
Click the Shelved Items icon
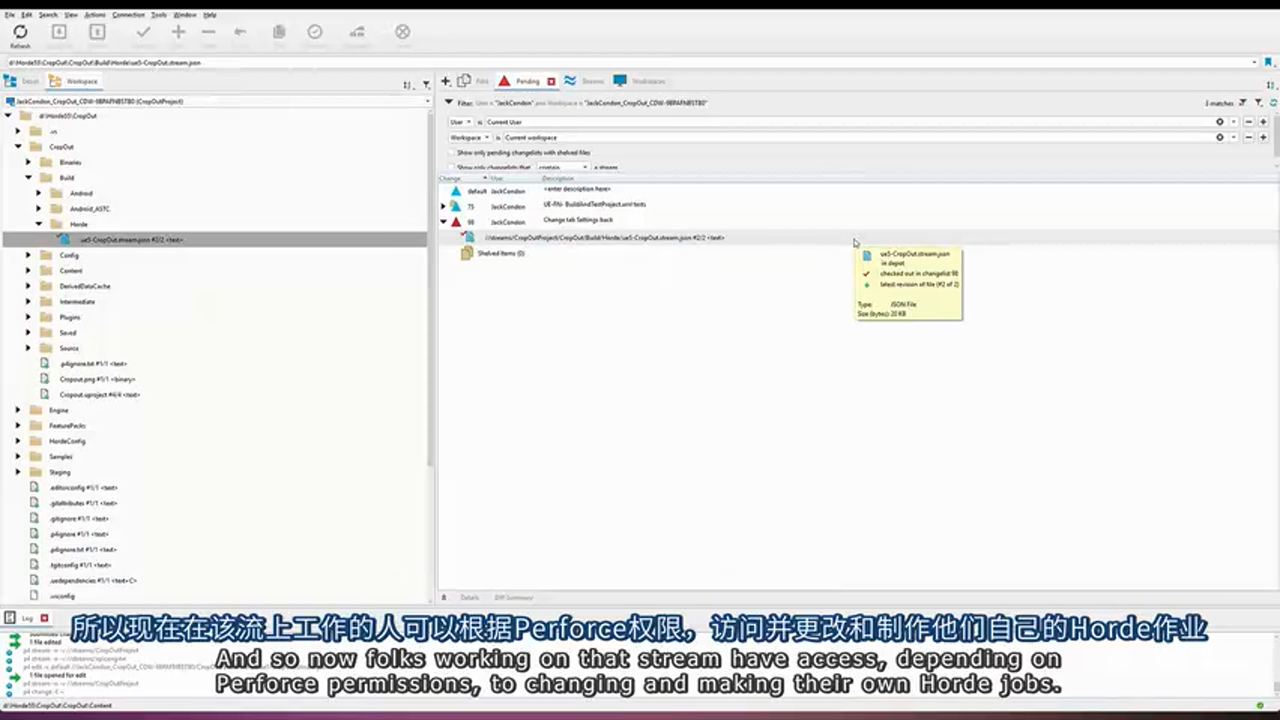point(467,254)
